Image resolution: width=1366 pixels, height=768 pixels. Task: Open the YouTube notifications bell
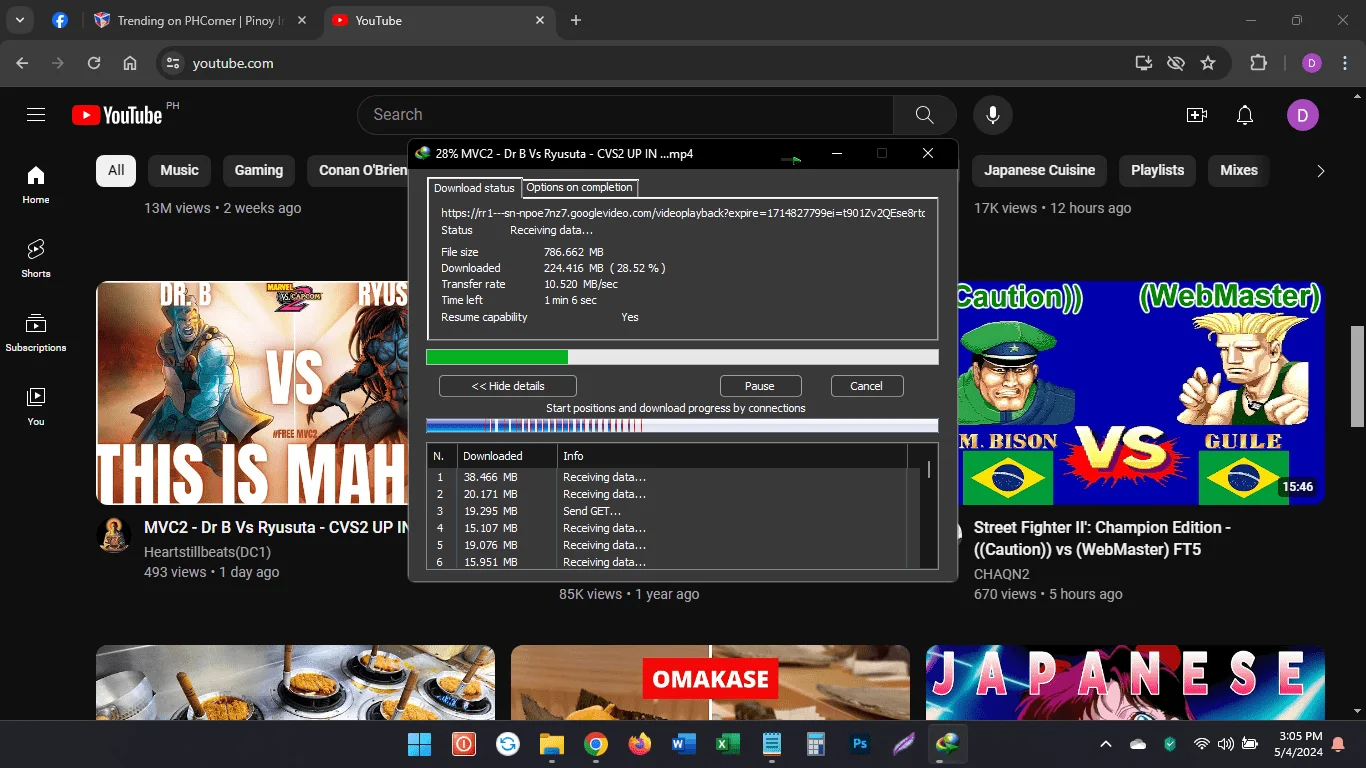1245,115
